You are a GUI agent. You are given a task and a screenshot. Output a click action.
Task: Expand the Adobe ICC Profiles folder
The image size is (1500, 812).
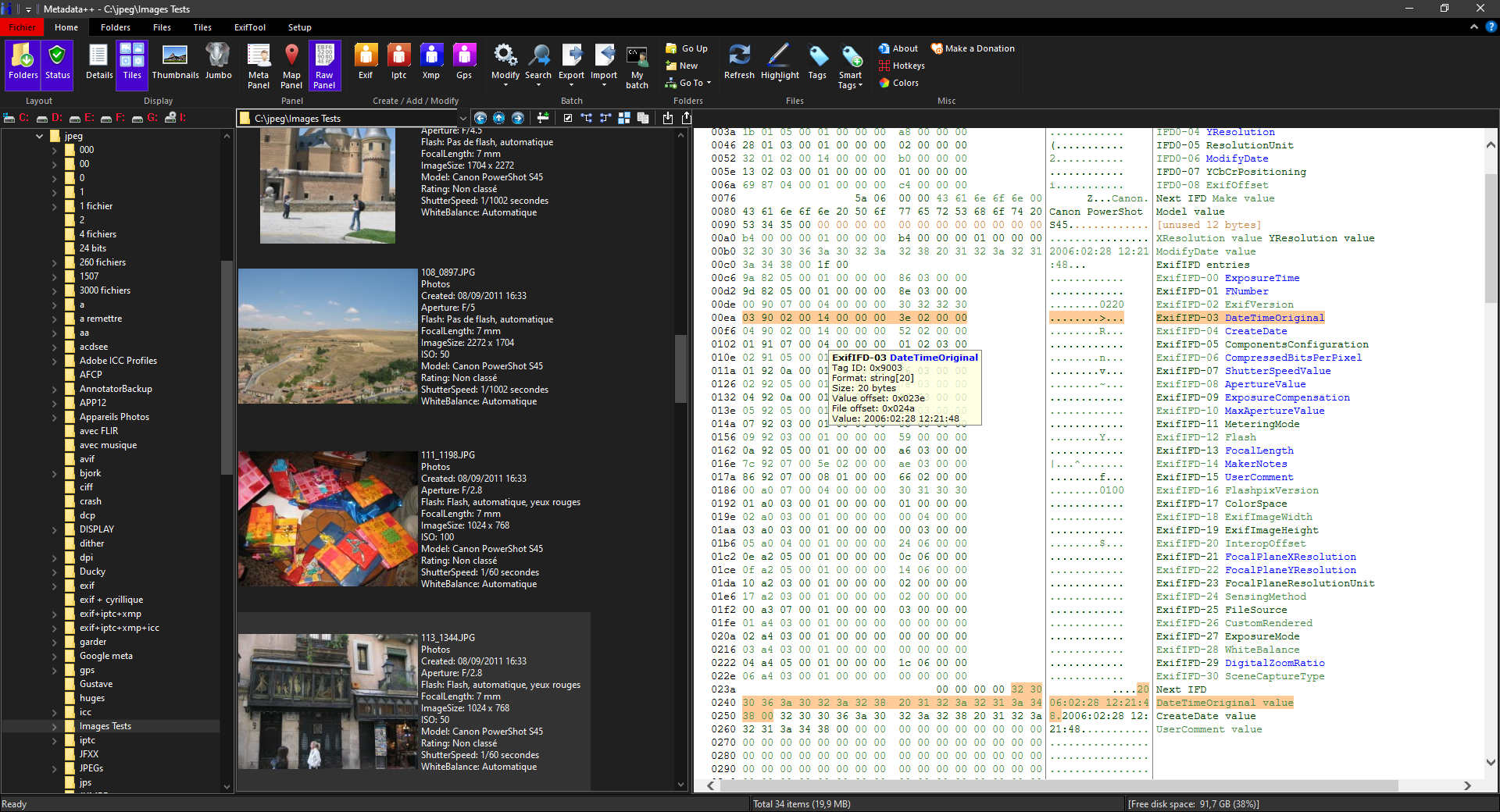(55, 361)
